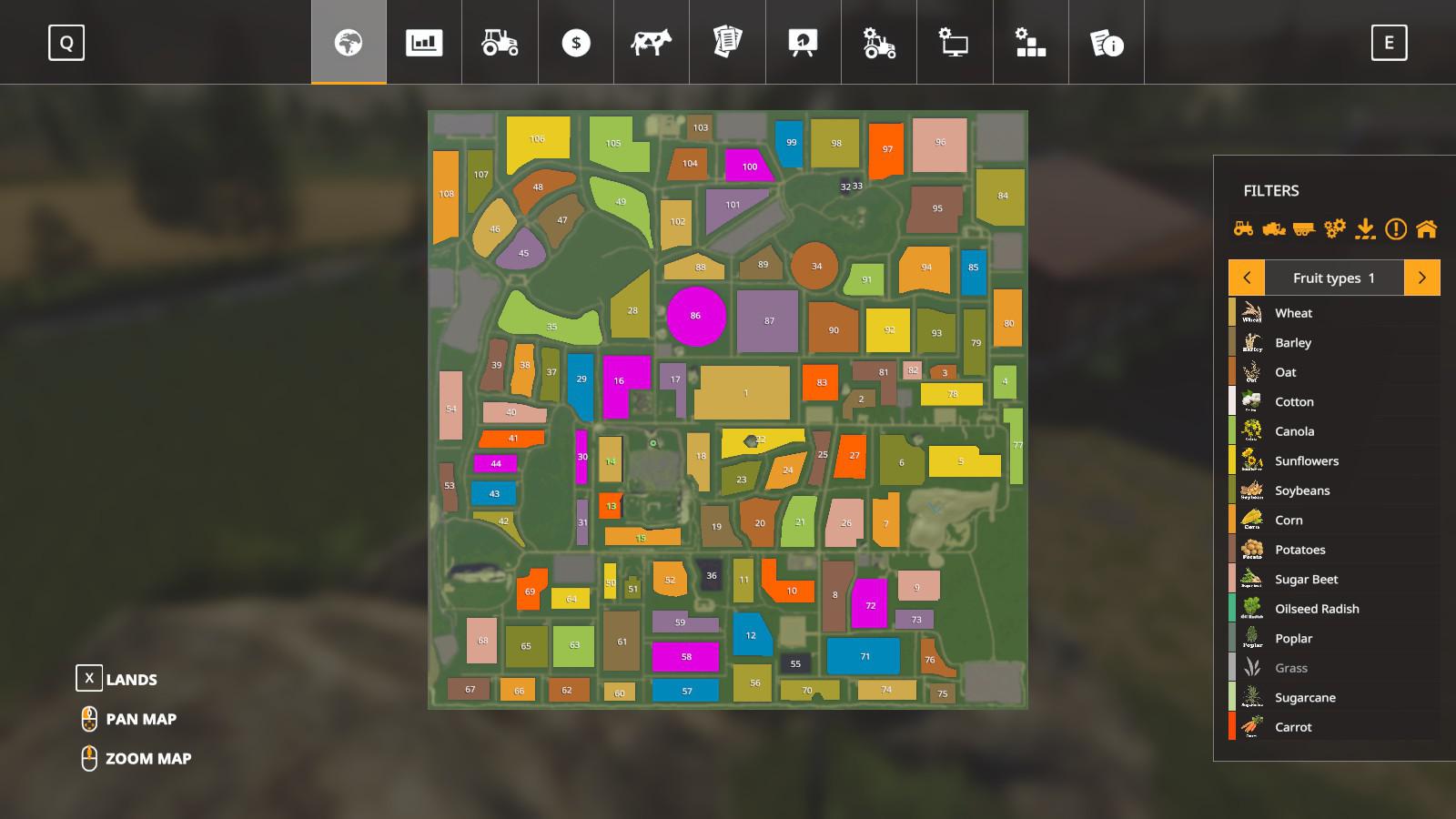Go to previous Fruit types filter page
Viewport: 1456px width, 819px height.
(1247, 278)
